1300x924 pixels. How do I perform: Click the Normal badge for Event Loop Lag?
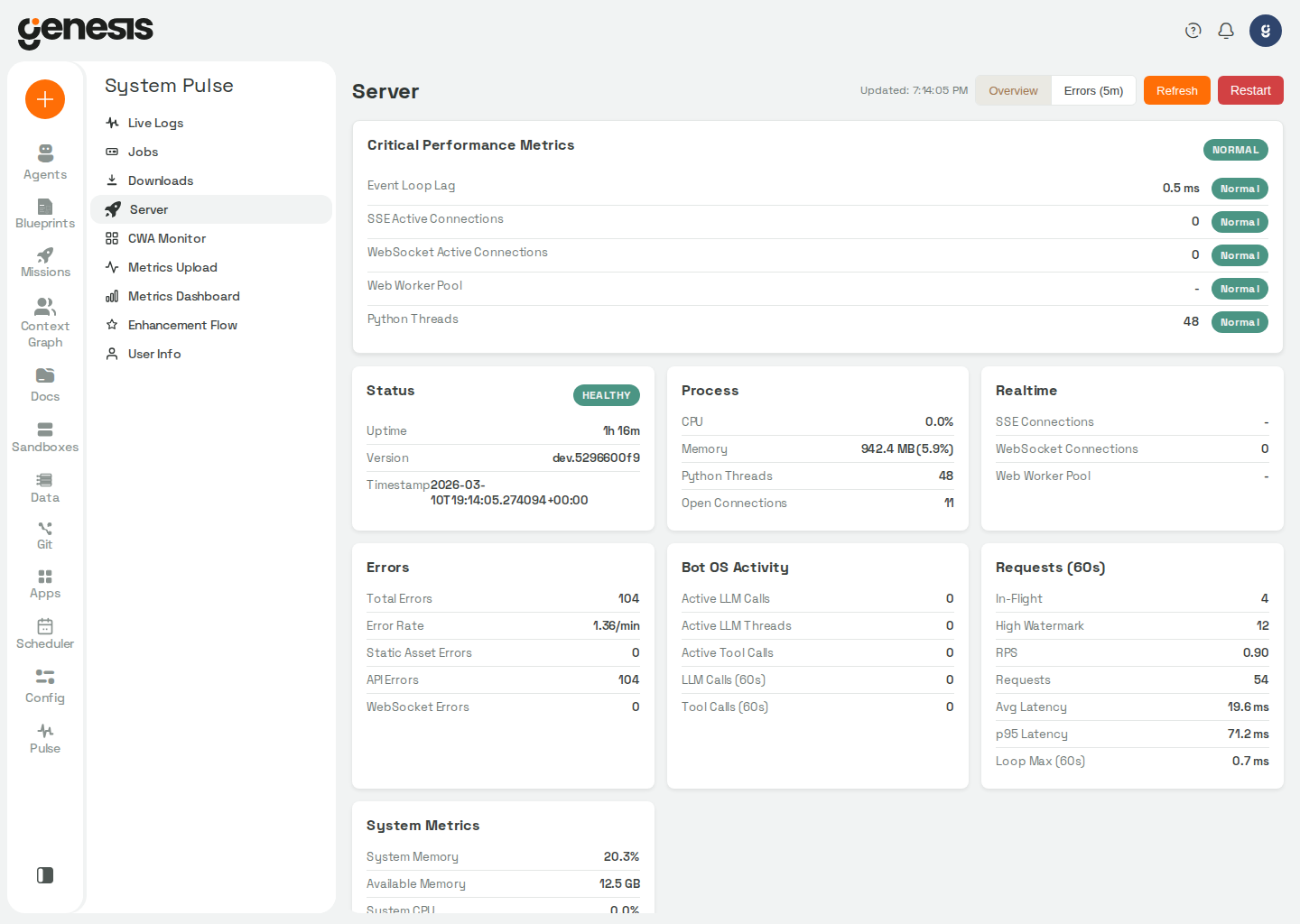click(x=1240, y=189)
